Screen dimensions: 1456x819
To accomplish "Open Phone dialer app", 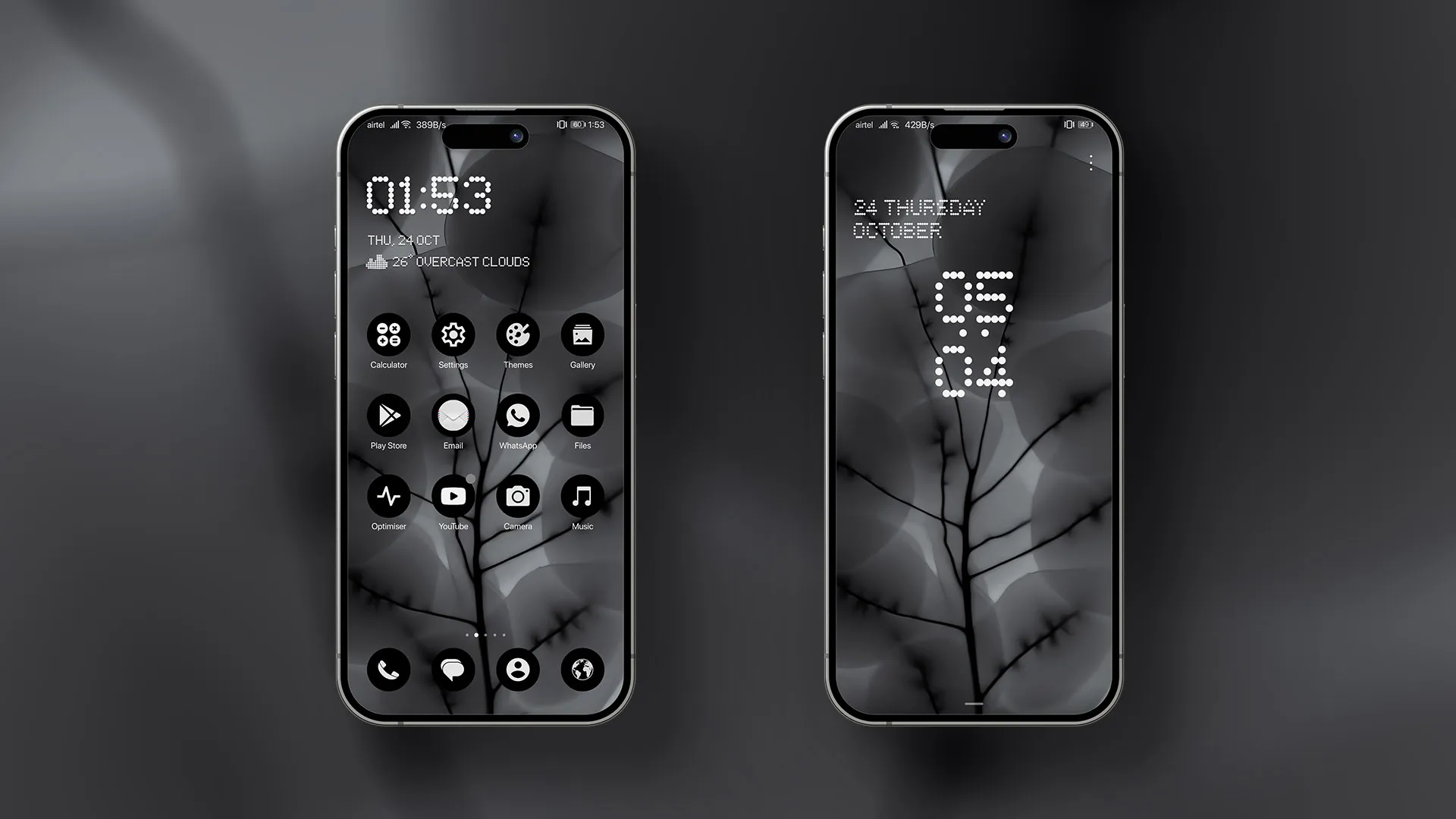I will coord(388,670).
